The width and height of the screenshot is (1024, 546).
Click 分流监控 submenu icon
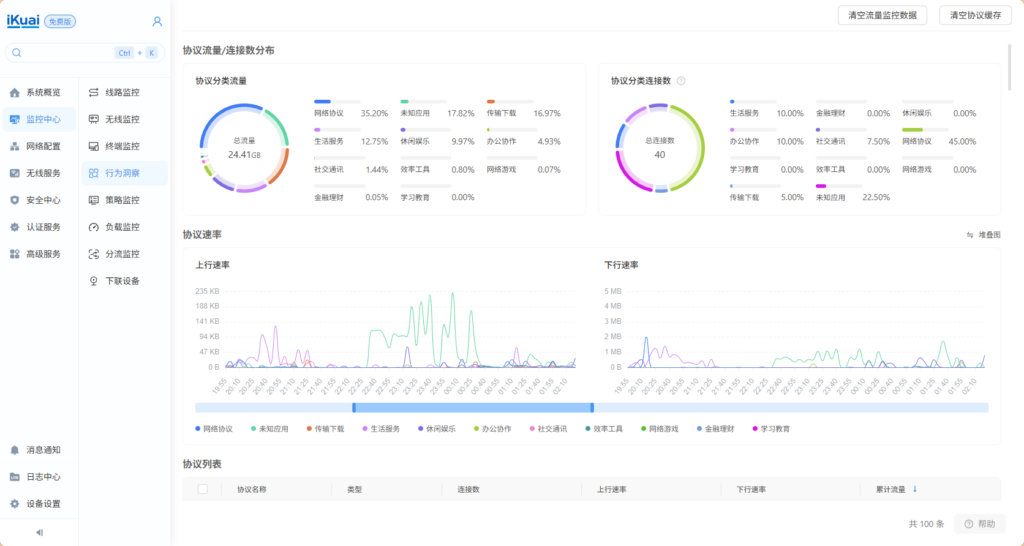coord(93,254)
